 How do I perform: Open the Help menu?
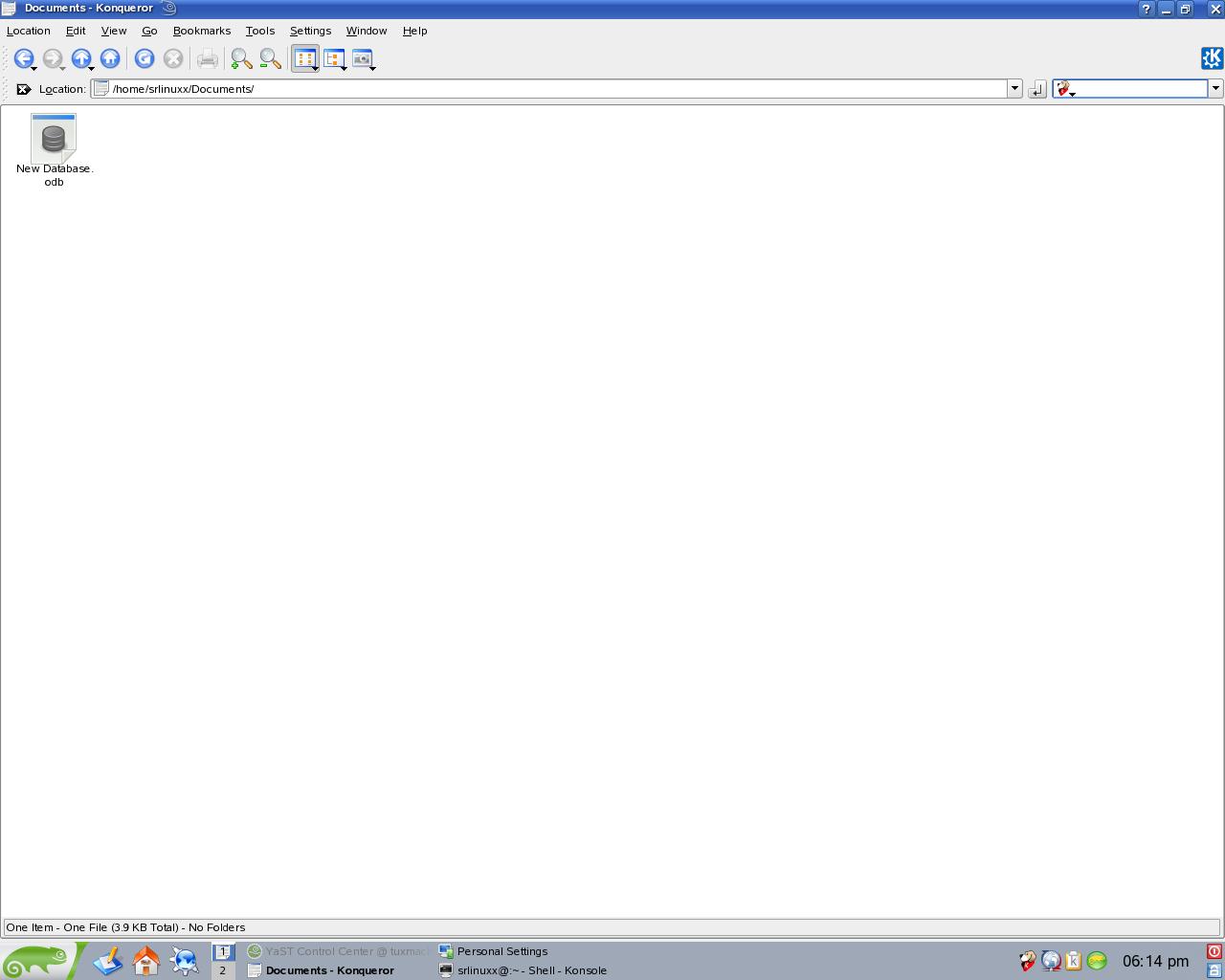pyautogui.click(x=414, y=31)
